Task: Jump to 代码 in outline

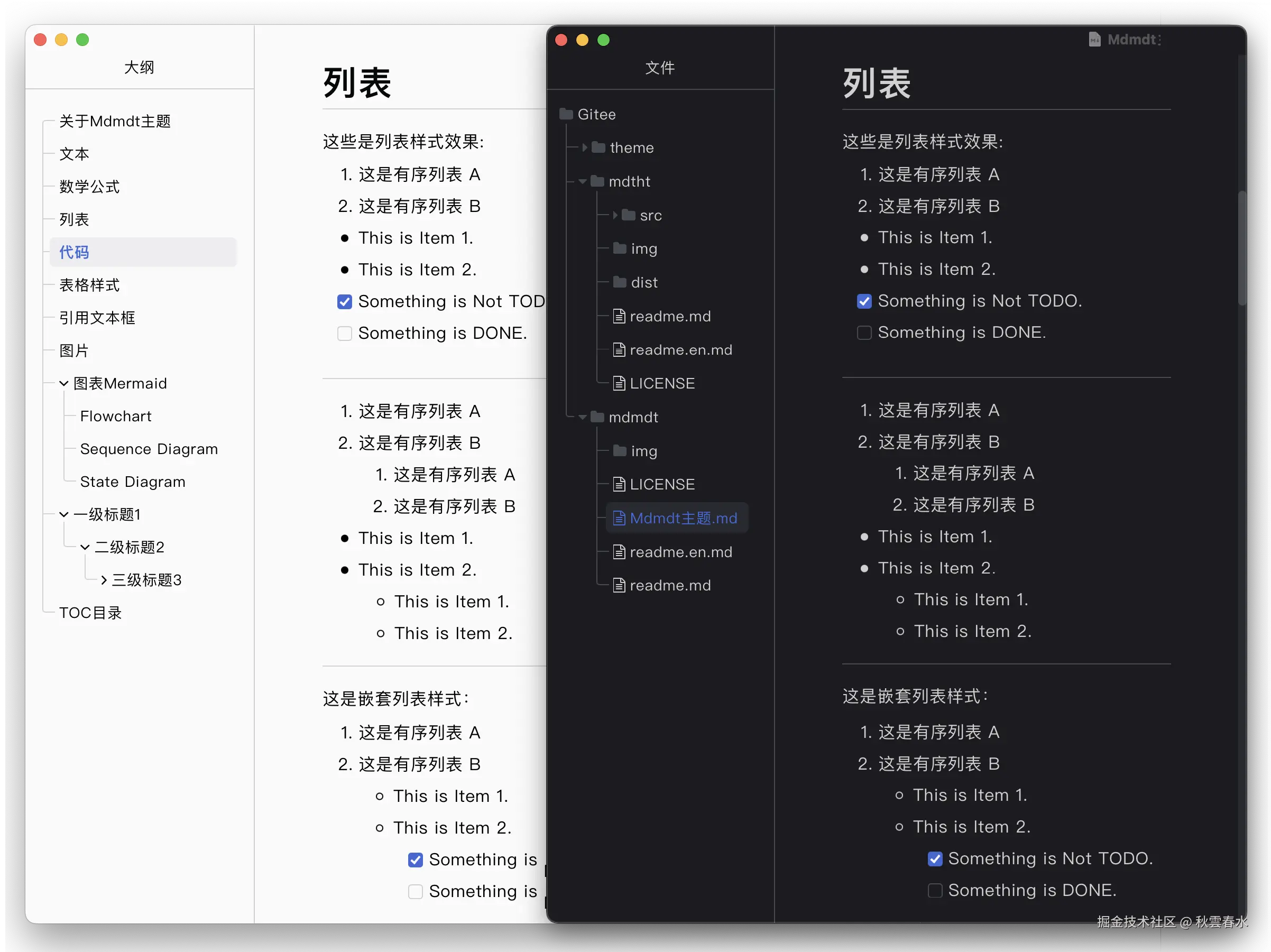Action: tap(74, 252)
